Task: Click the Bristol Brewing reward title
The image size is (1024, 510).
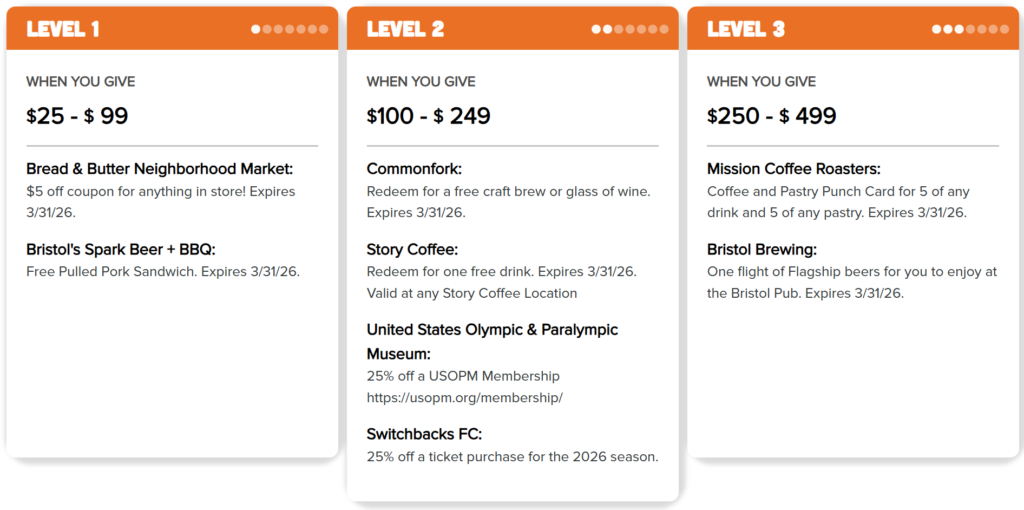Action: pyautogui.click(x=759, y=249)
